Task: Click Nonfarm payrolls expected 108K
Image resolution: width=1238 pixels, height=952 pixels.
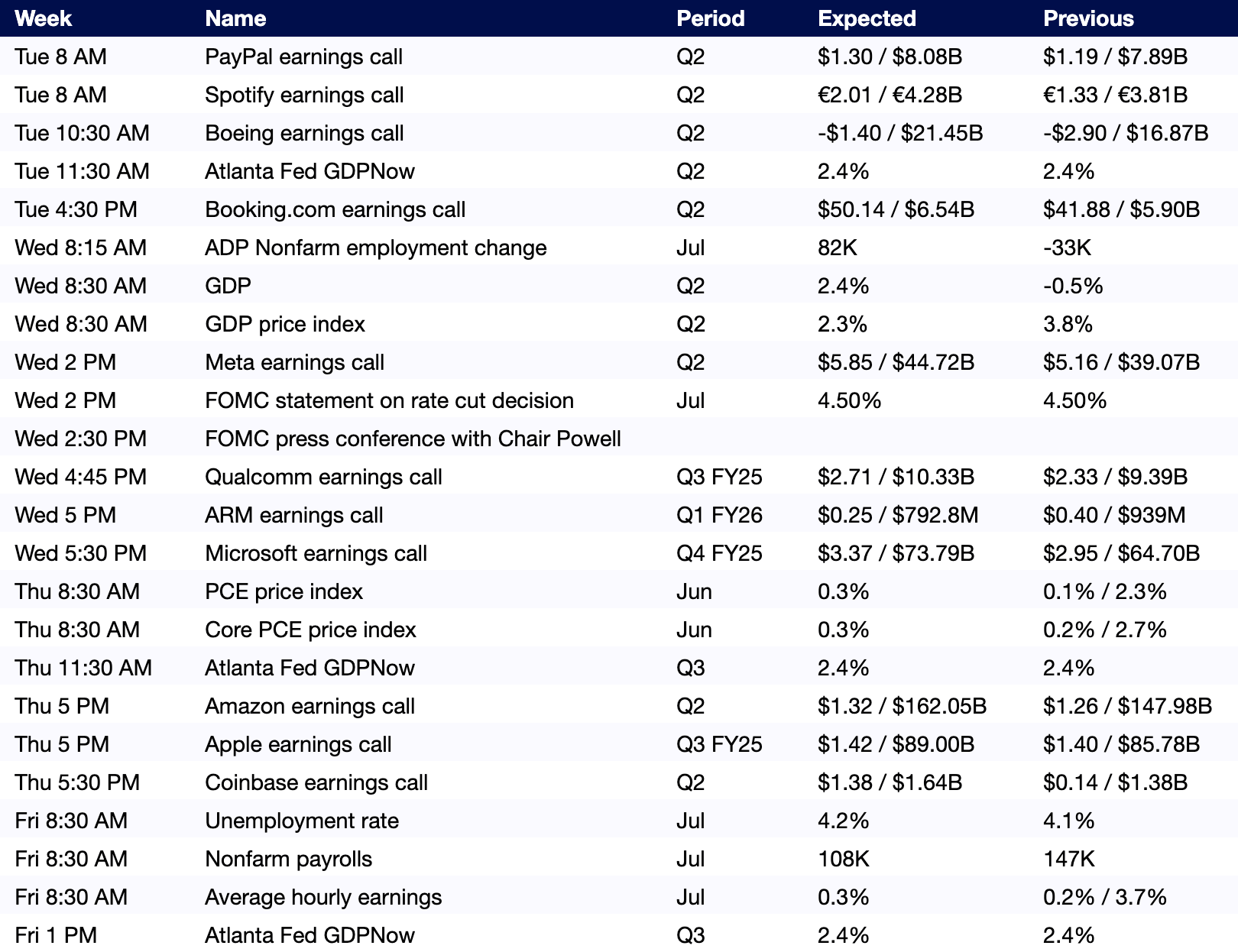Action: pyautogui.click(x=843, y=859)
